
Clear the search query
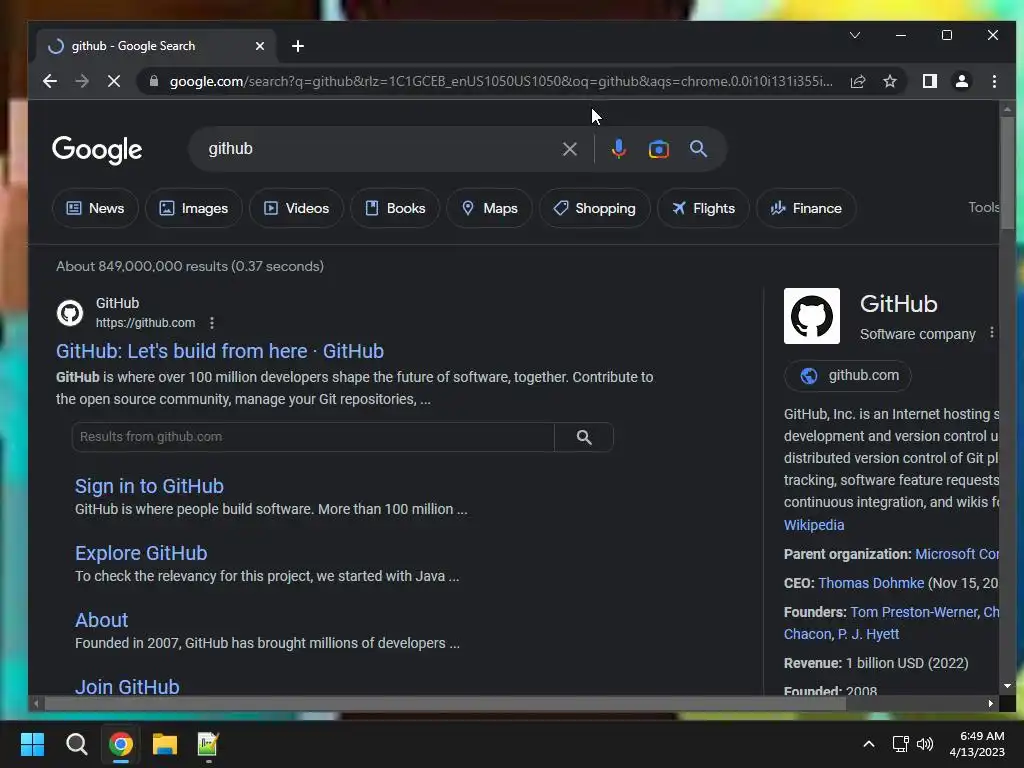point(569,150)
